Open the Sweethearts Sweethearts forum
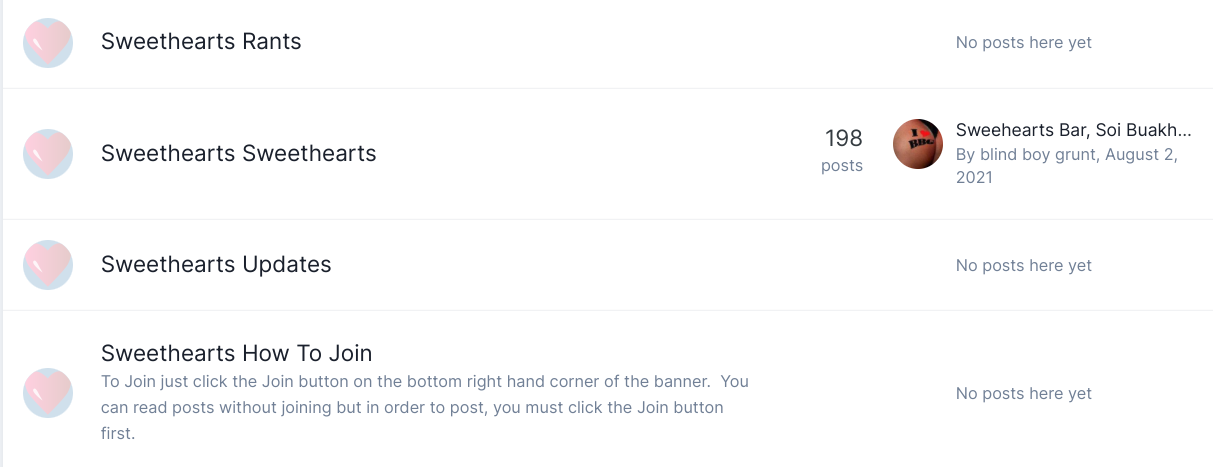The image size is (1213, 467). pyautogui.click(x=239, y=153)
